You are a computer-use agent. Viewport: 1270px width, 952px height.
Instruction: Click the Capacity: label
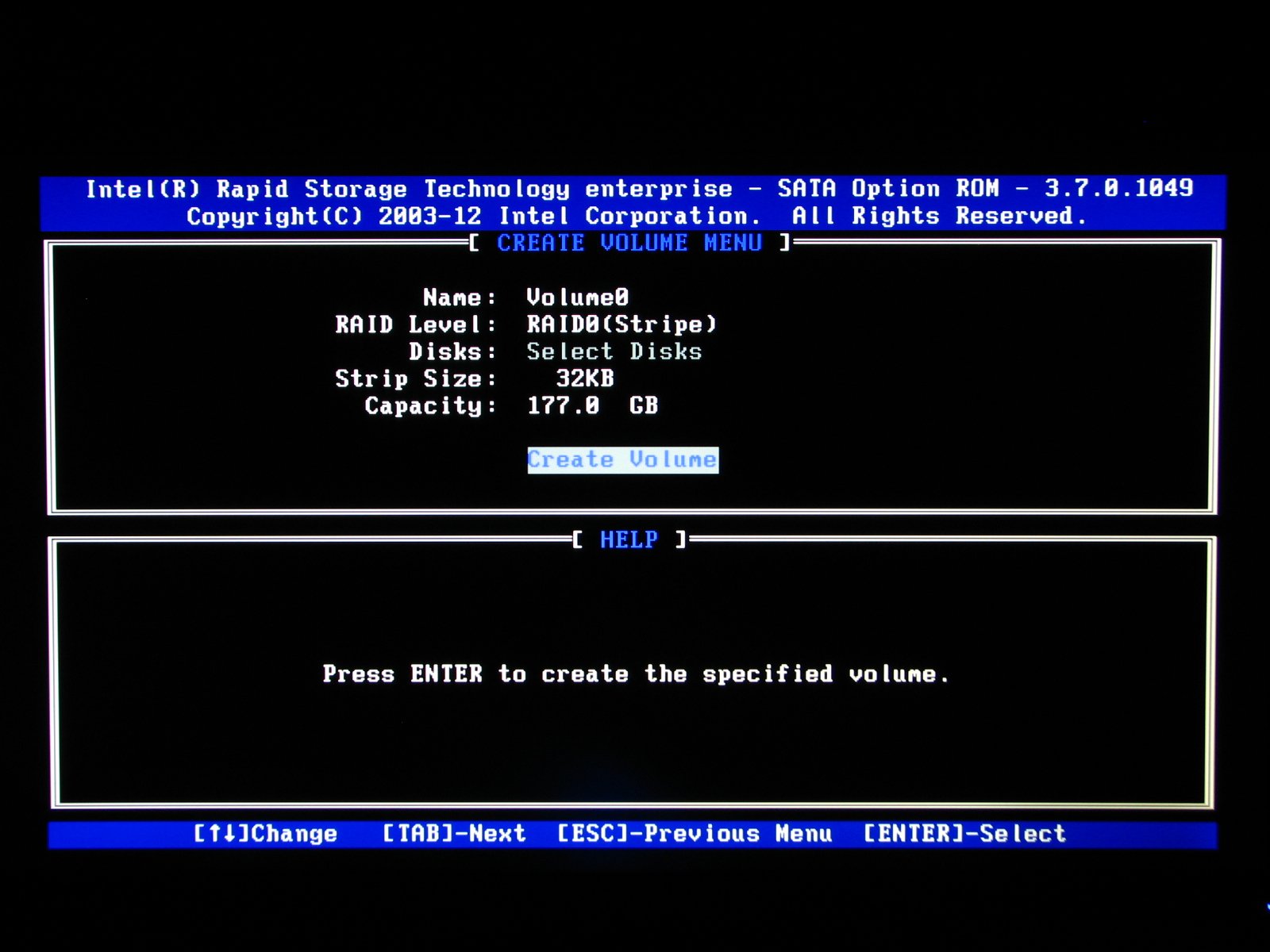(x=431, y=406)
